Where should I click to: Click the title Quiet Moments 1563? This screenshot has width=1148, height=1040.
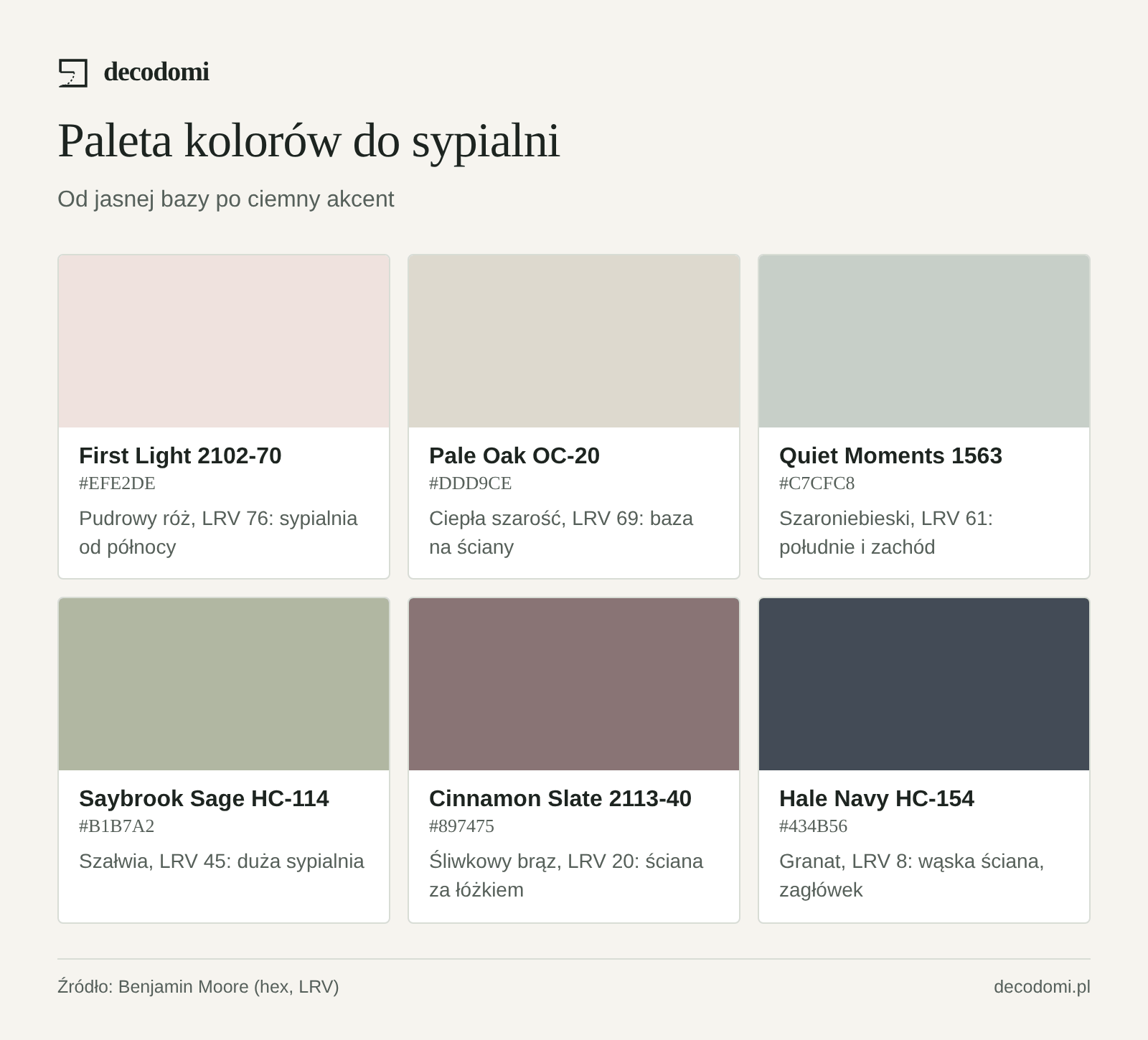(x=890, y=455)
